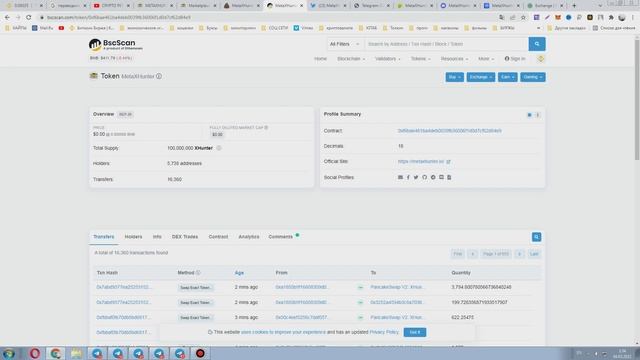This screenshot has width=640, height=360.
Task: Click Sign In link
Action: (x=515, y=59)
